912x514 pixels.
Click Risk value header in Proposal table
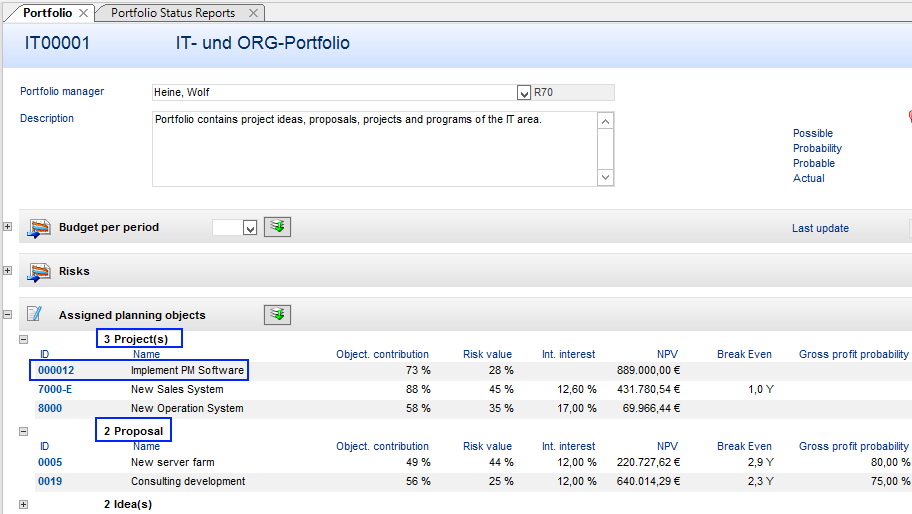(487, 446)
